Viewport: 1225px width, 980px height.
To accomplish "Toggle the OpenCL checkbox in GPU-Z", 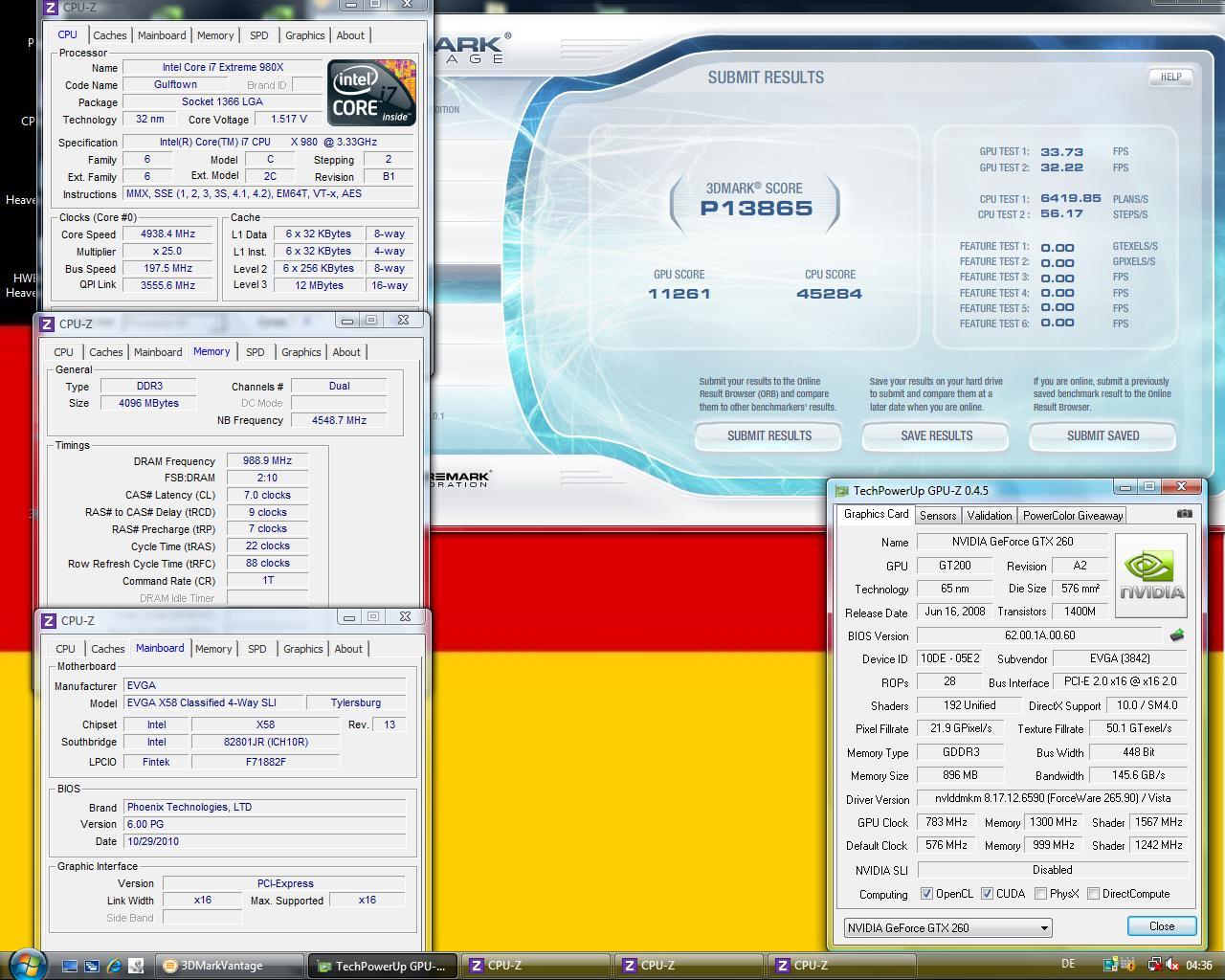I will click(x=926, y=894).
